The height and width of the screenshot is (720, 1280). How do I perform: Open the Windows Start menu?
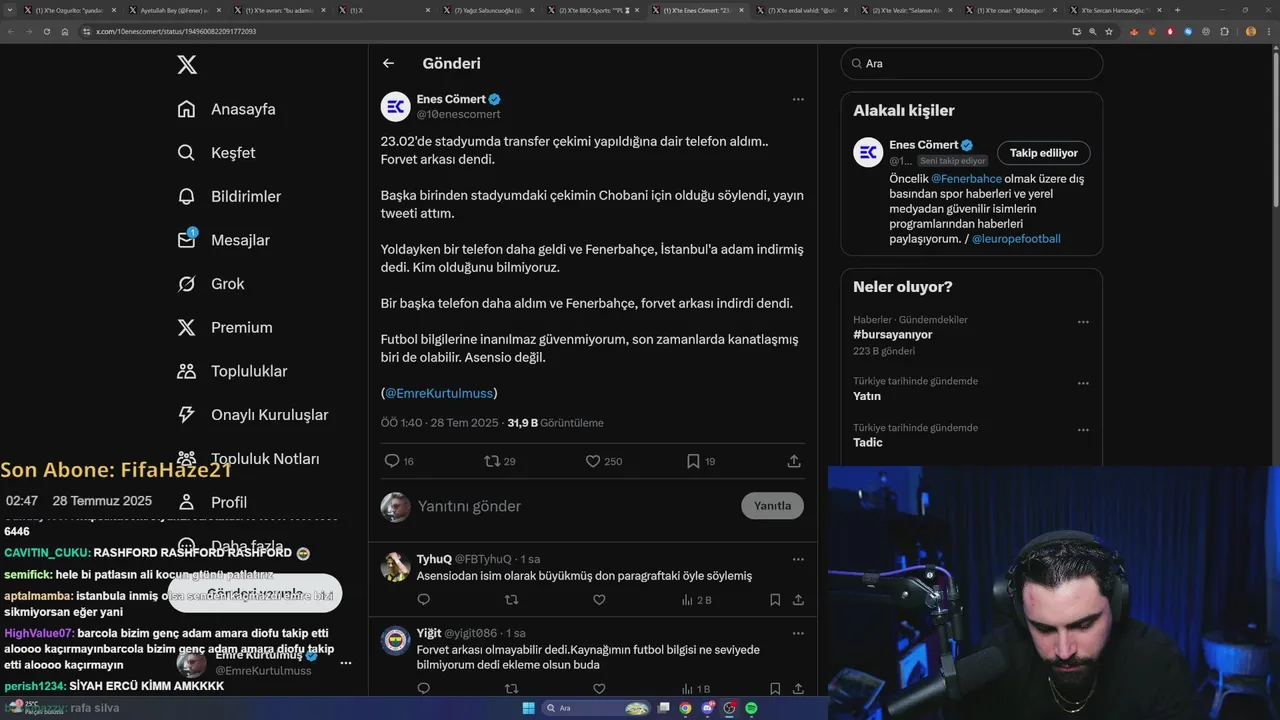click(x=528, y=708)
